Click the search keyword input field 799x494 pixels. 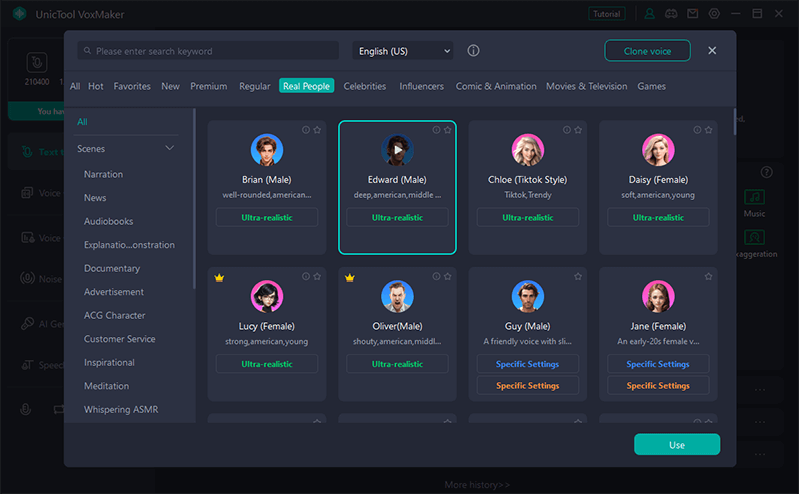(208, 51)
